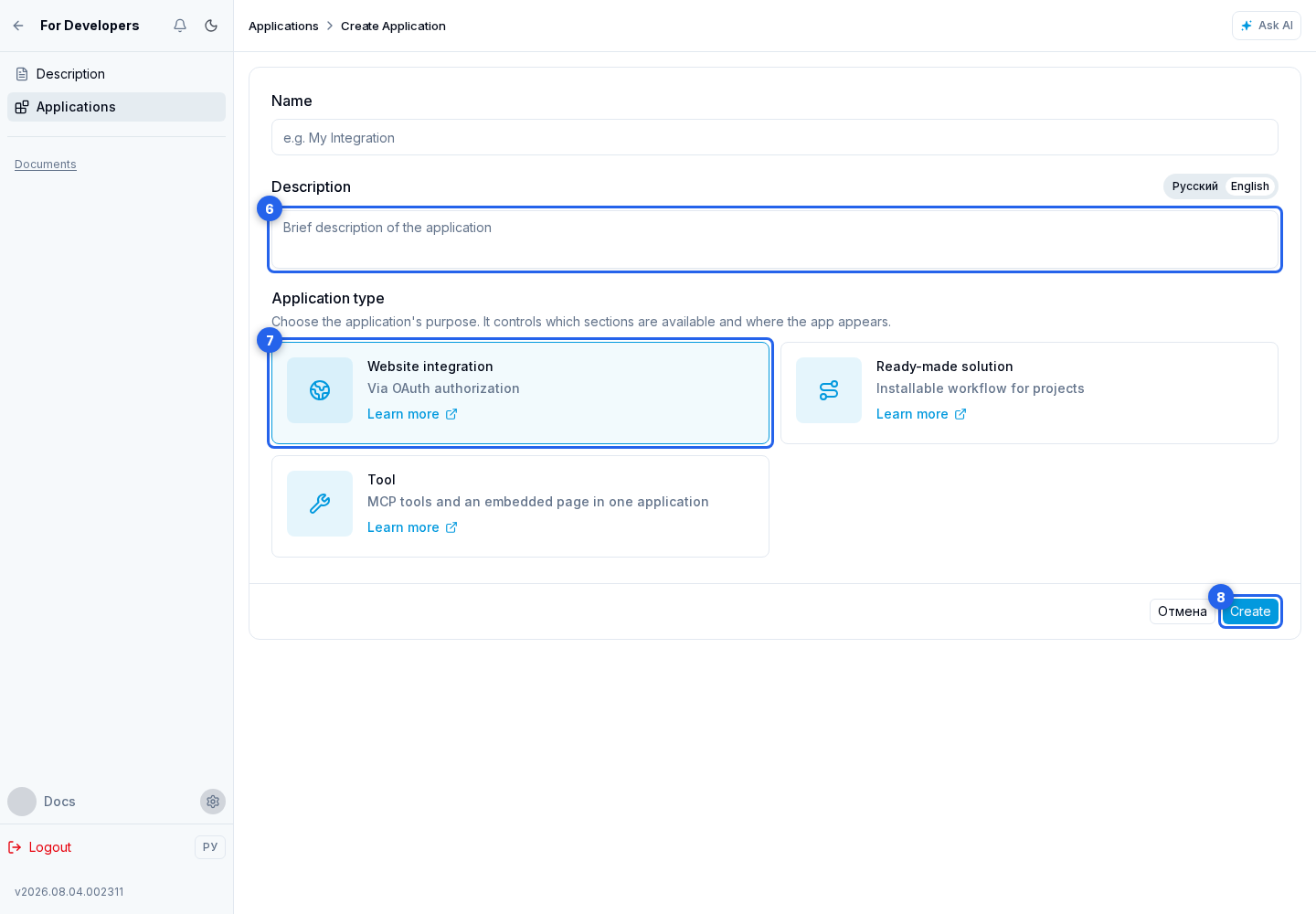
Task: Click the 'Via OAuth authorization' text
Action: coord(443,388)
